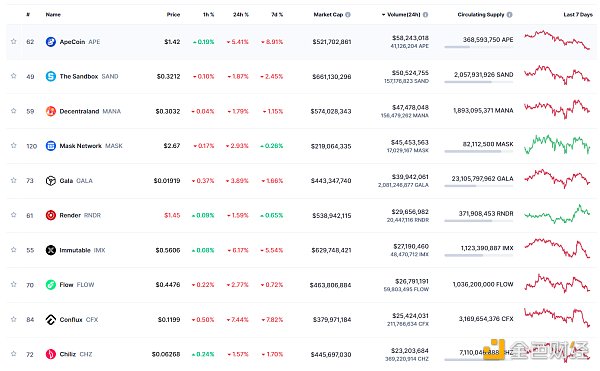Click the Mask Network logo icon

pyautogui.click(x=51, y=146)
